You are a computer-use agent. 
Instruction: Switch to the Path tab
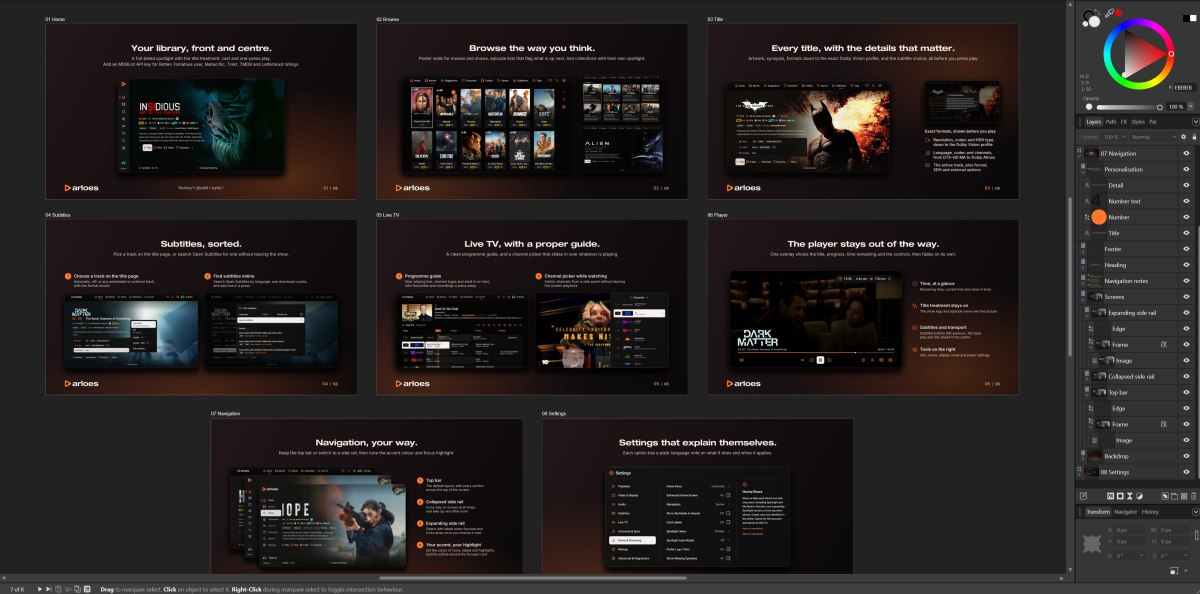1111,122
